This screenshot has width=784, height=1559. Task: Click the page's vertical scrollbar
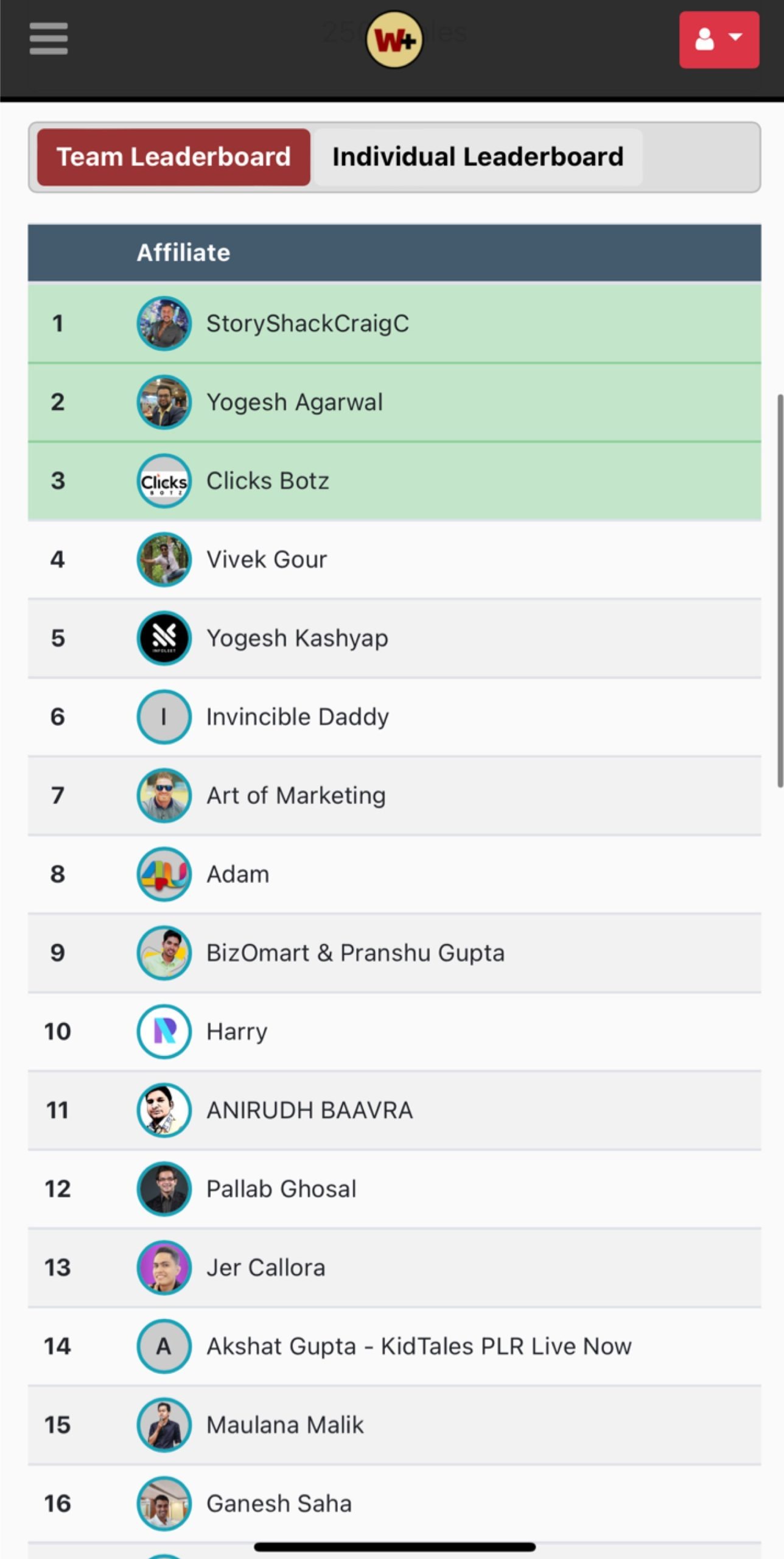[x=779, y=591]
